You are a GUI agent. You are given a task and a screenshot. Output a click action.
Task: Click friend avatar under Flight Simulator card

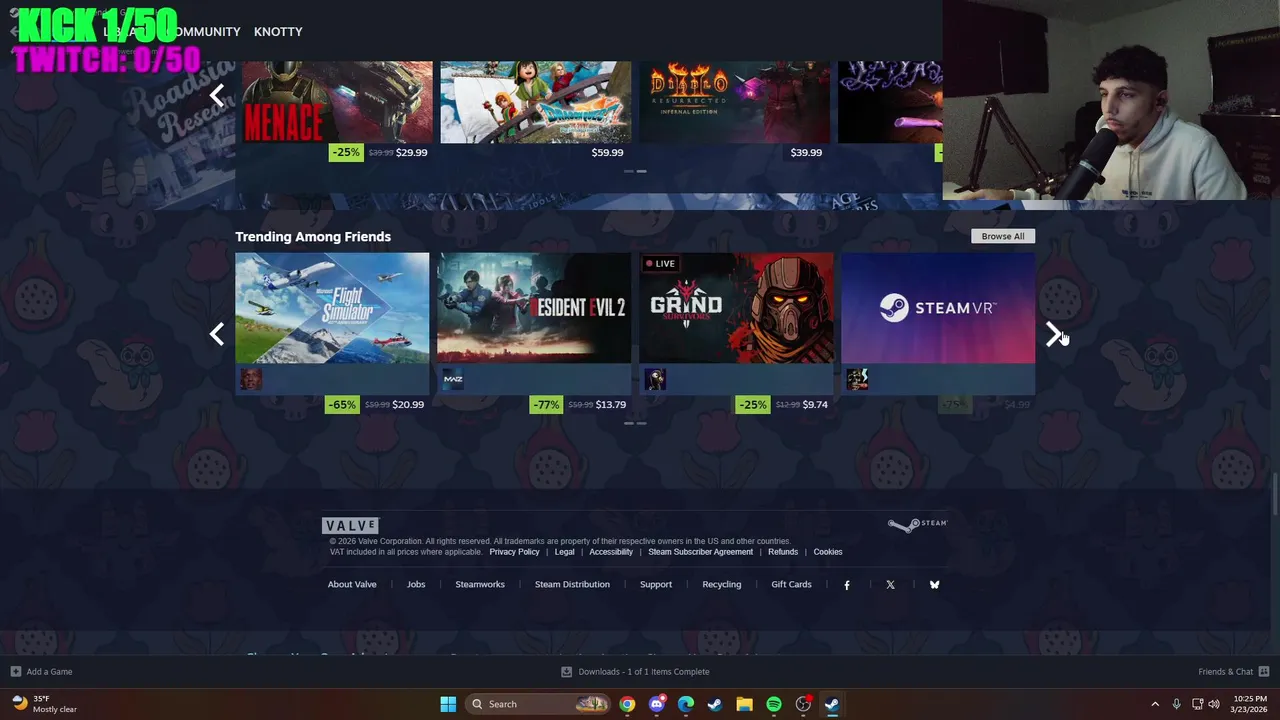[251, 379]
